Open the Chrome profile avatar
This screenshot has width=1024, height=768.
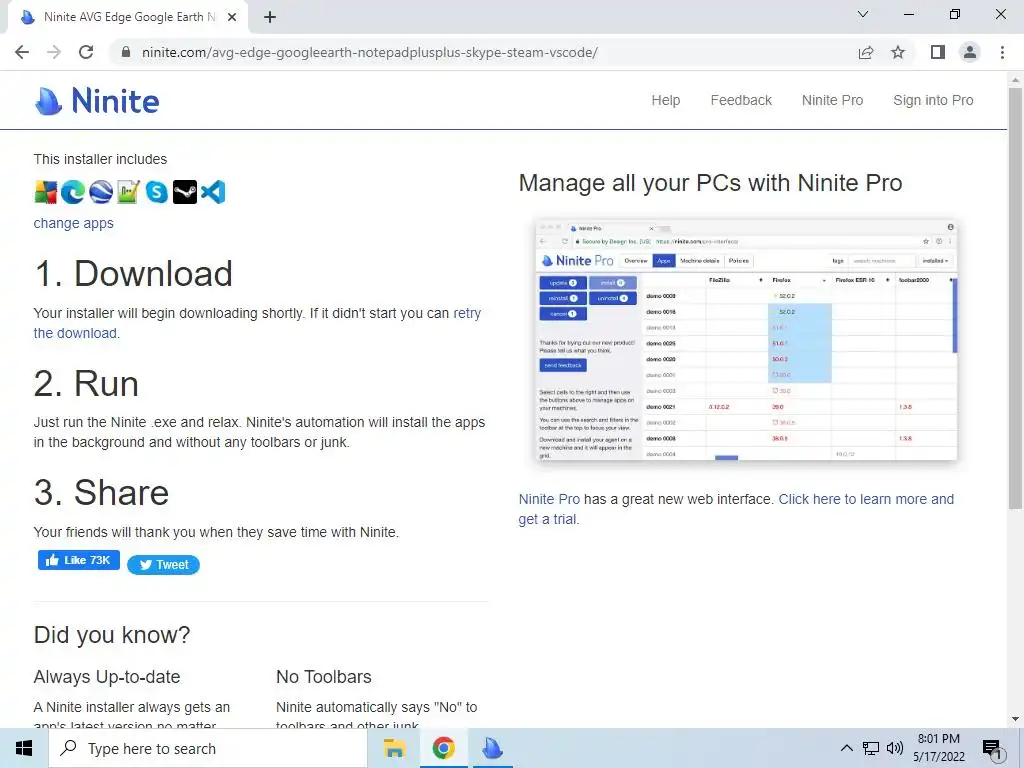(970, 52)
